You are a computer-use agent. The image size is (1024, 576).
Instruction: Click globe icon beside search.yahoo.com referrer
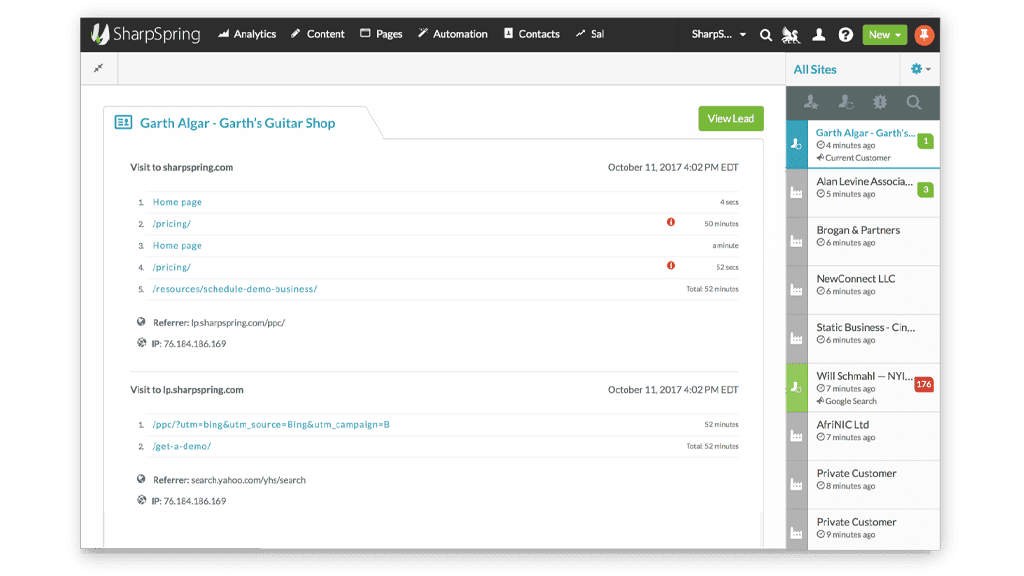click(x=141, y=479)
